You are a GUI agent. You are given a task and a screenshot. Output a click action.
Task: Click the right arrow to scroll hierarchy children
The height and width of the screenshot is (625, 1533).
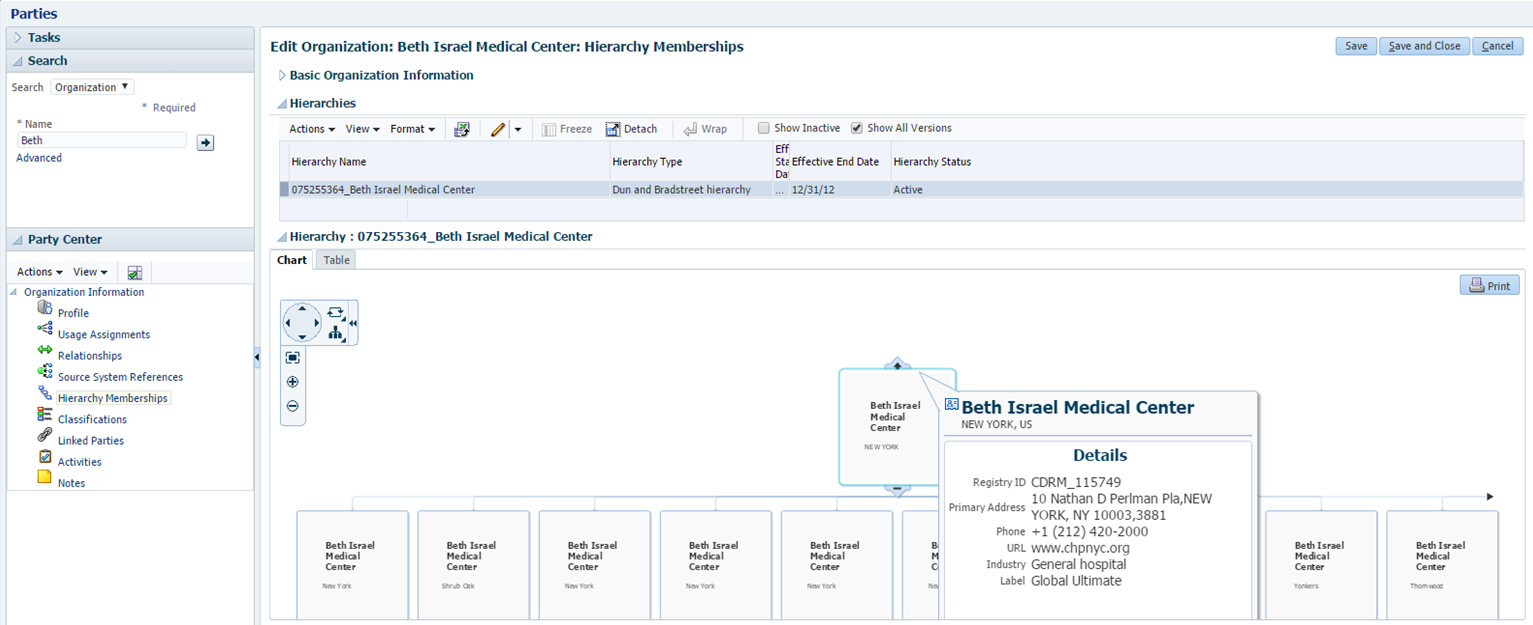click(1490, 496)
